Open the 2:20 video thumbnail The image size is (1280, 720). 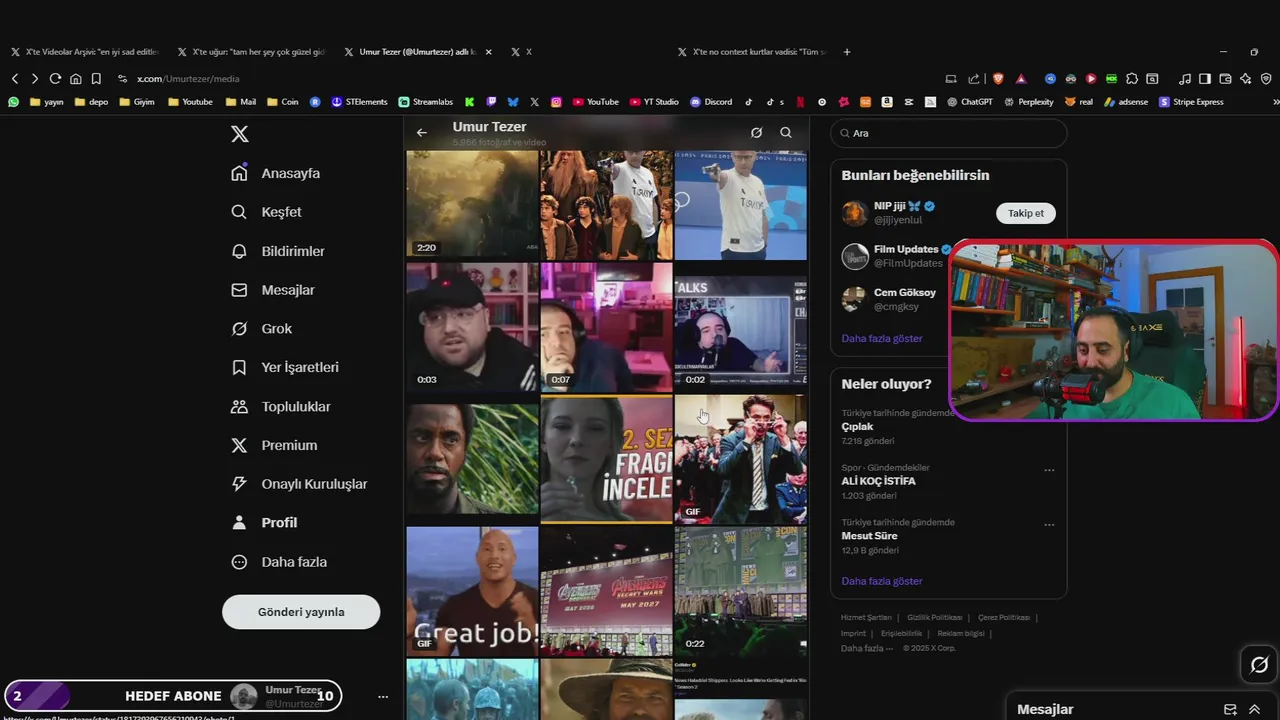pos(472,205)
